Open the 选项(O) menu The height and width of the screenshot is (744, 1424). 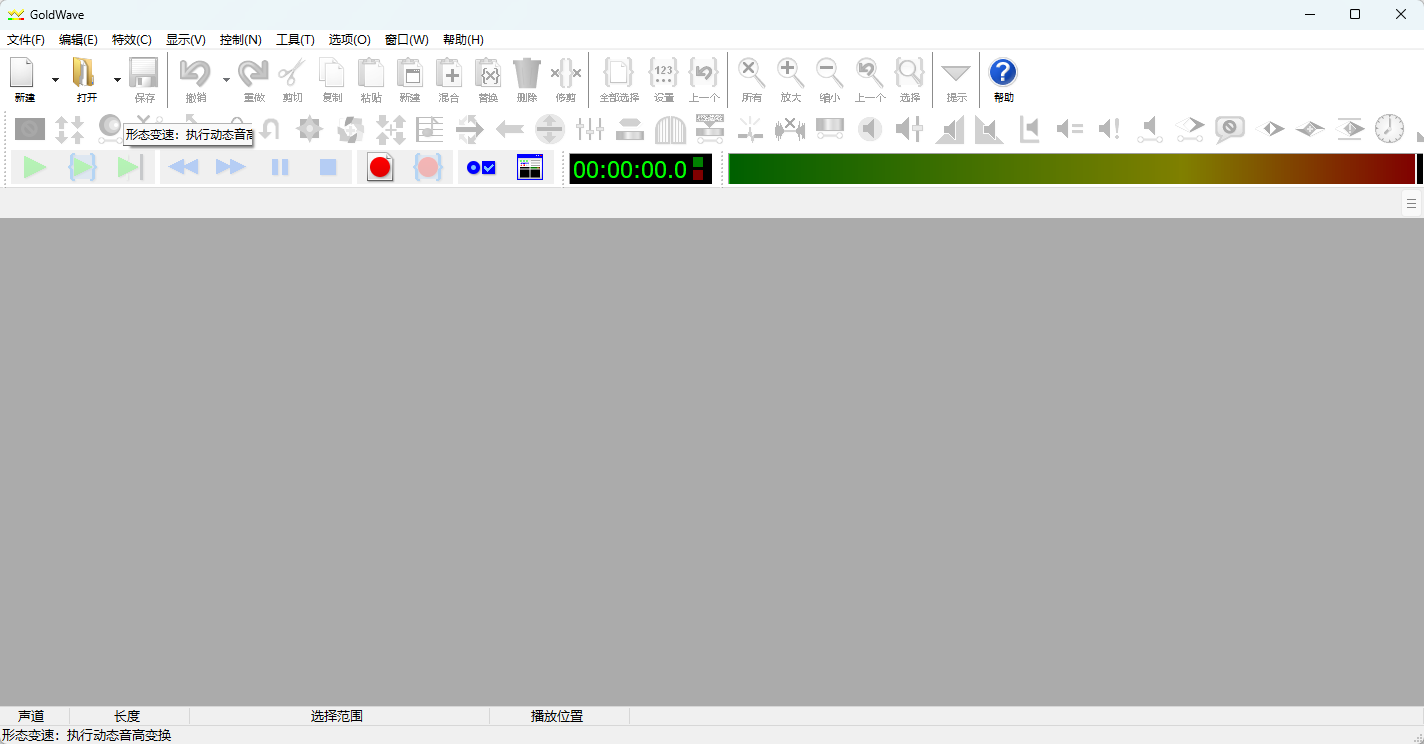point(350,40)
